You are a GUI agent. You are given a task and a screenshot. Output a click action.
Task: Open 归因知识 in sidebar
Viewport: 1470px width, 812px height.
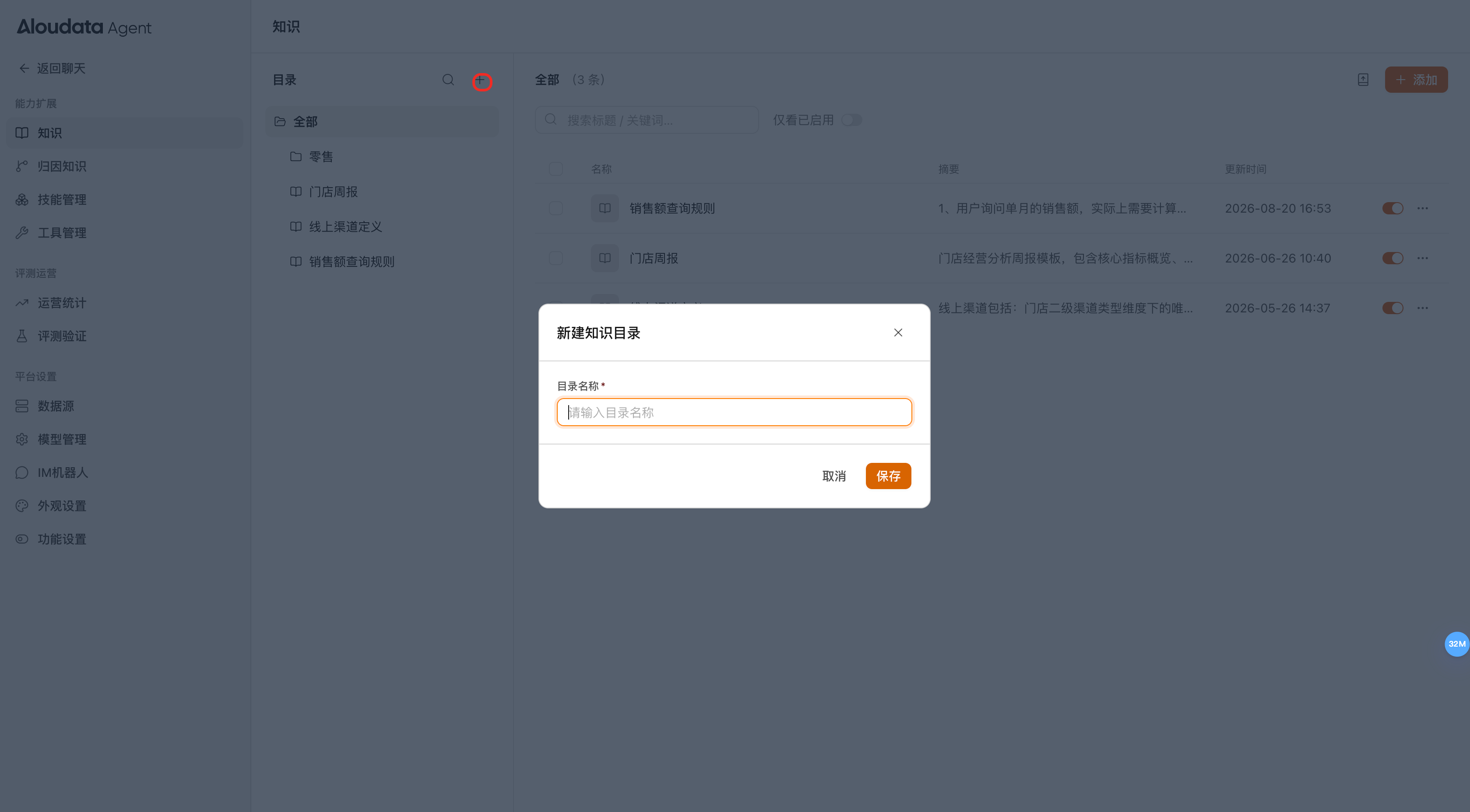tap(124, 167)
